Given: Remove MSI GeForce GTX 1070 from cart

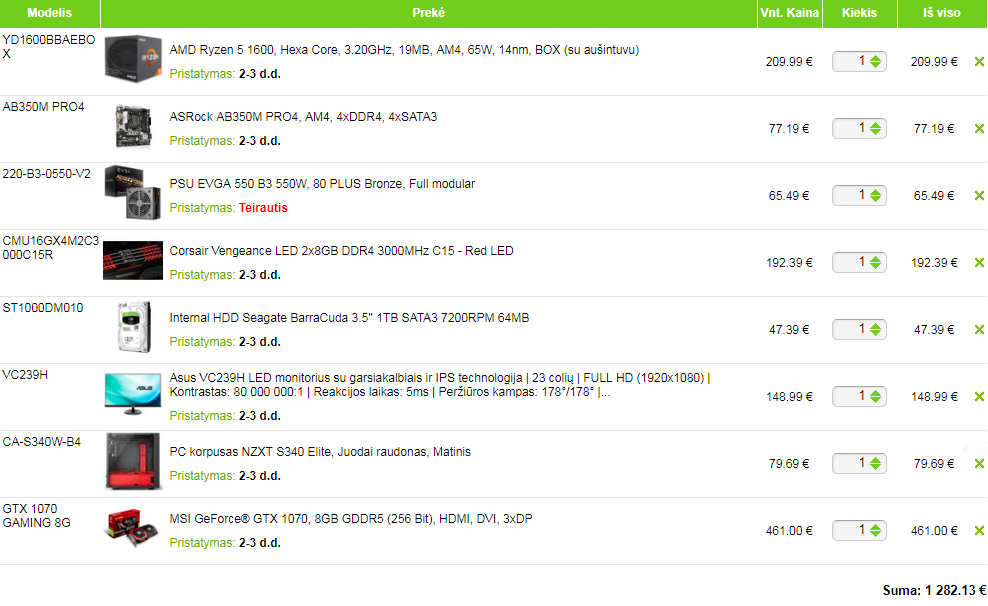Looking at the screenshot, I should point(979,531).
